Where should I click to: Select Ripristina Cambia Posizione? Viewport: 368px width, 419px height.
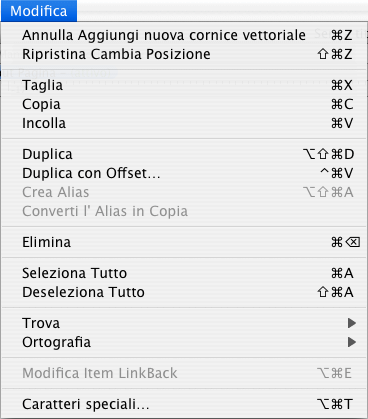point(184,54)
